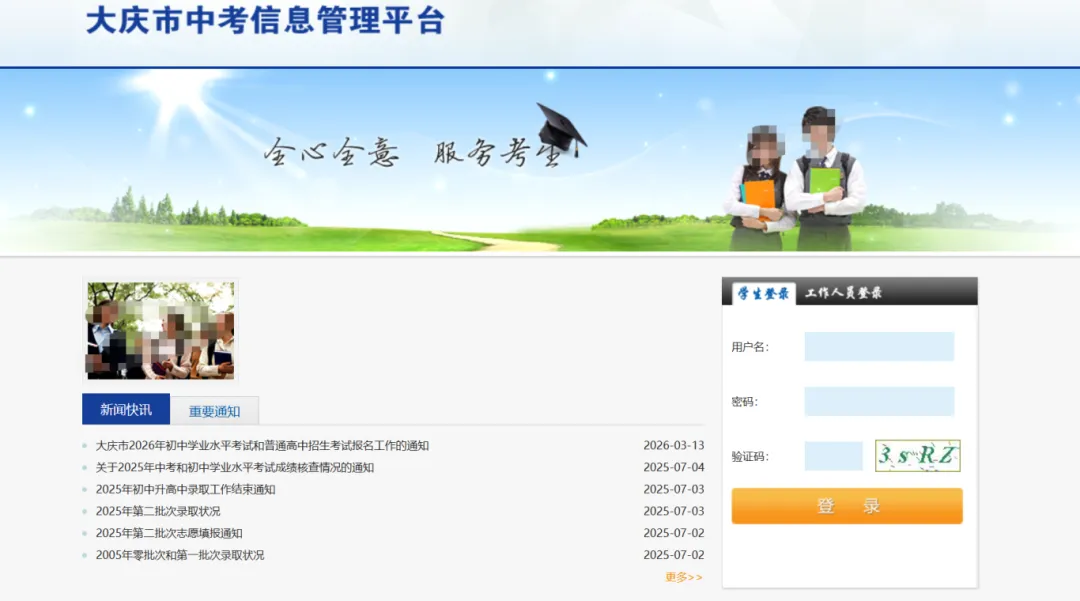
Task: Select the 新闻快讯 tab
Action: point(126,410)
